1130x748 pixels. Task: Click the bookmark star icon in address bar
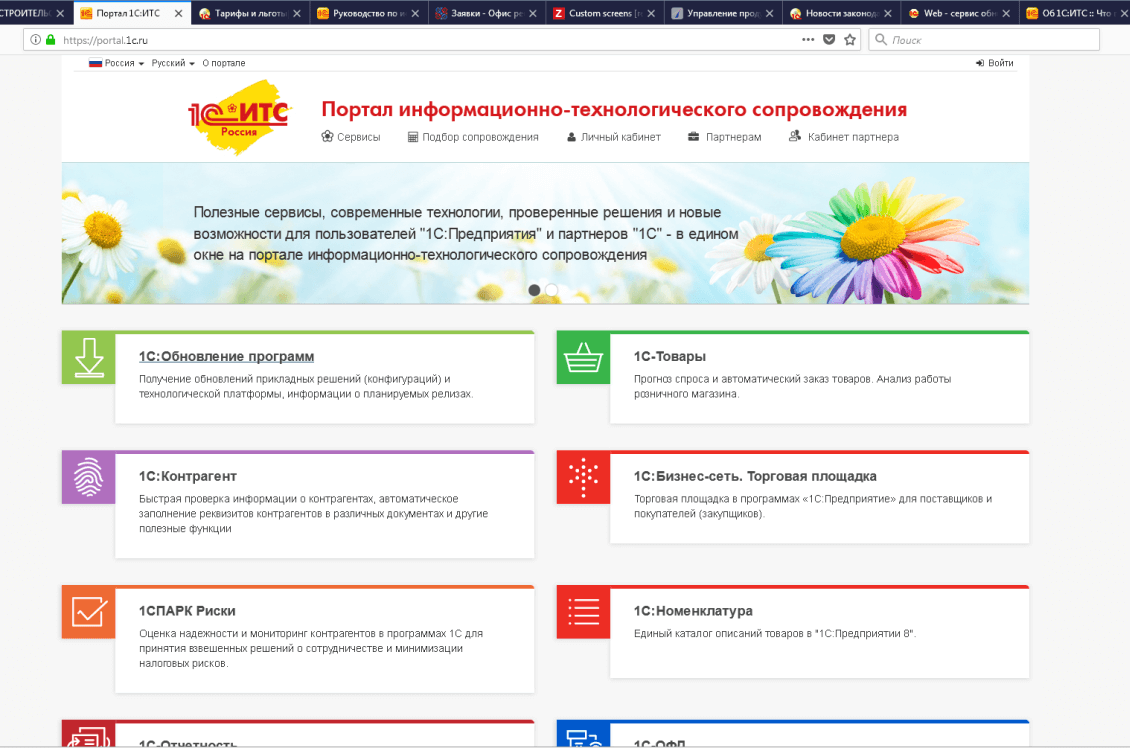(850, 40)
